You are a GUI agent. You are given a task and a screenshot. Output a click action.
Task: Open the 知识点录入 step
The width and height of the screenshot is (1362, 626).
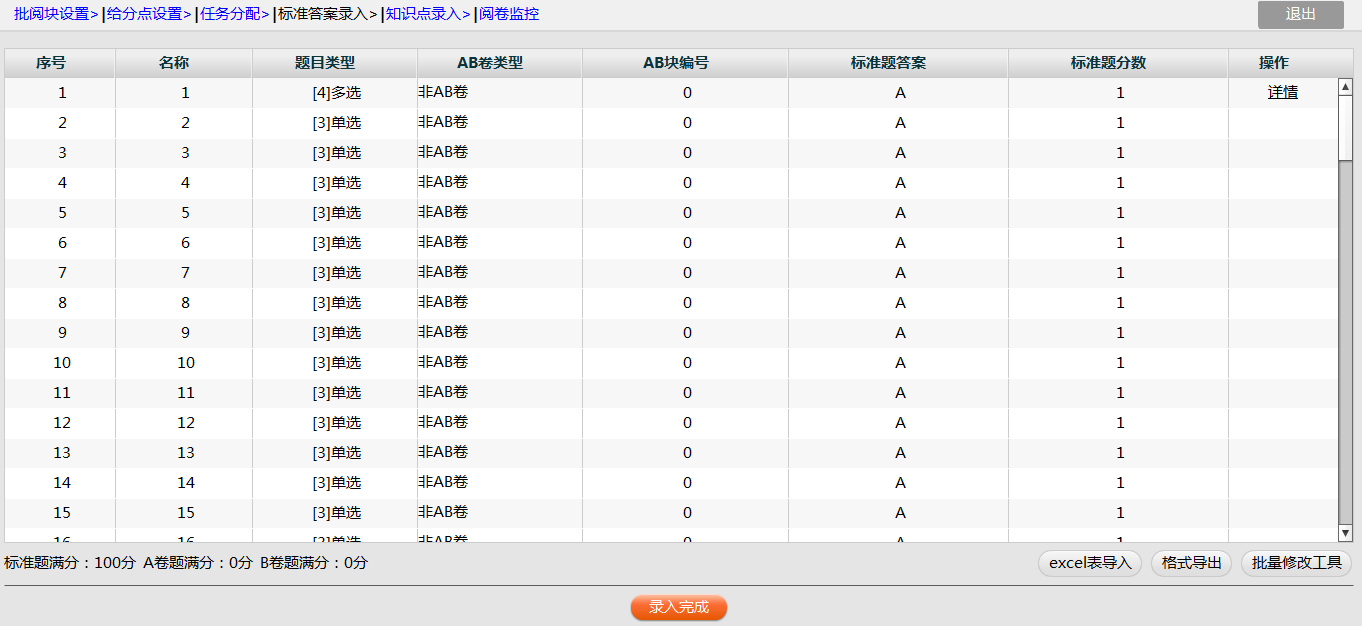(424, 14)
